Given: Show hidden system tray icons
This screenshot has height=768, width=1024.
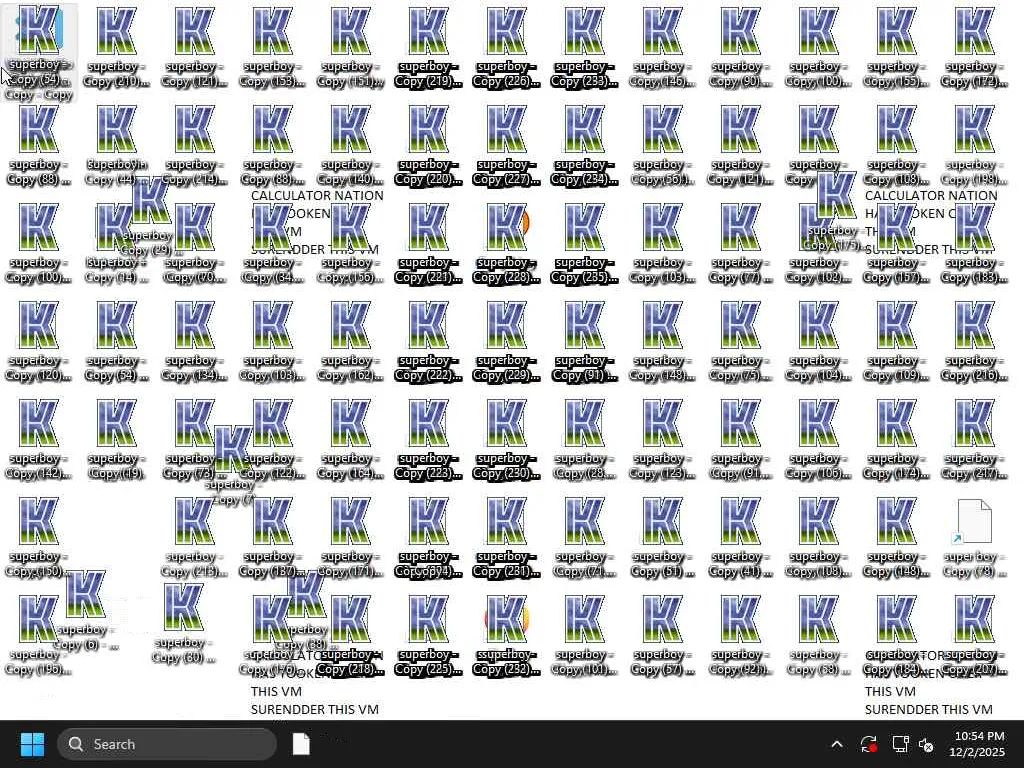Looking at the screenshot, I should 837,744.
